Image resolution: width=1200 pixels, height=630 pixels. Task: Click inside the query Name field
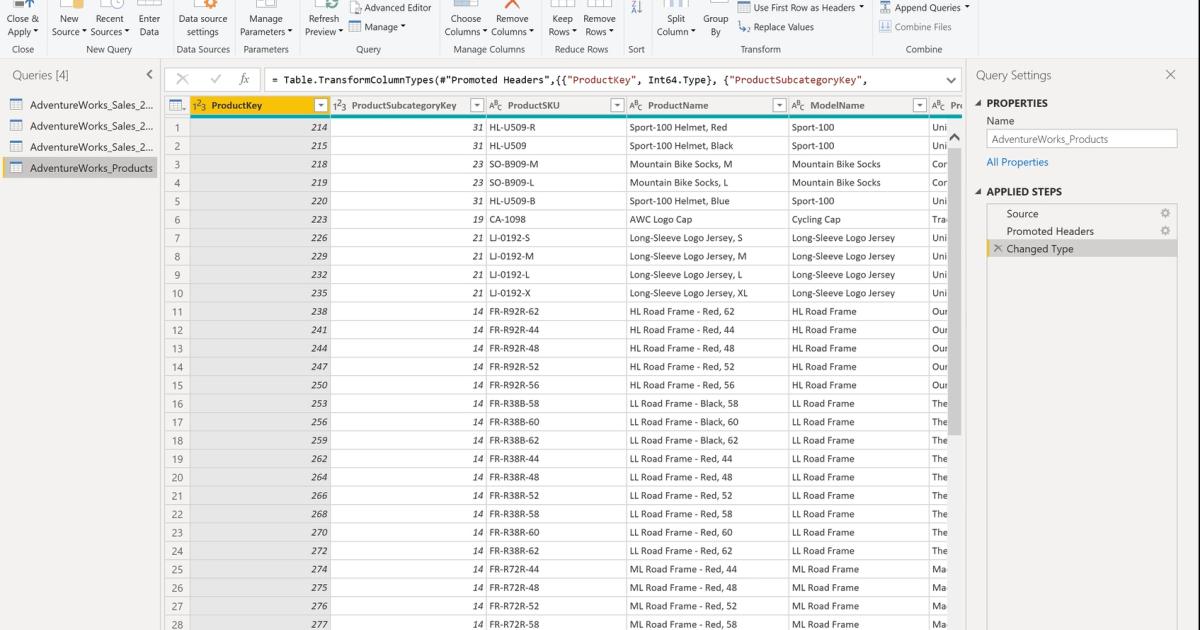point(1081,138)
